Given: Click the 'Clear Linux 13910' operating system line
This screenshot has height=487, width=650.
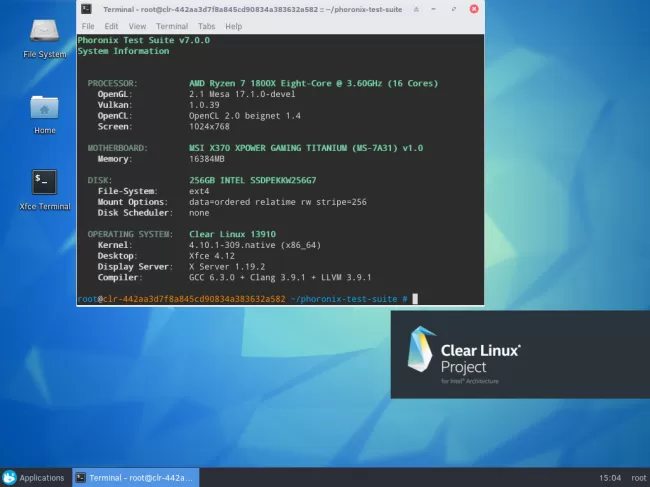Looking at the screenshot, I should pyautogui.click(x=232, y=234).
